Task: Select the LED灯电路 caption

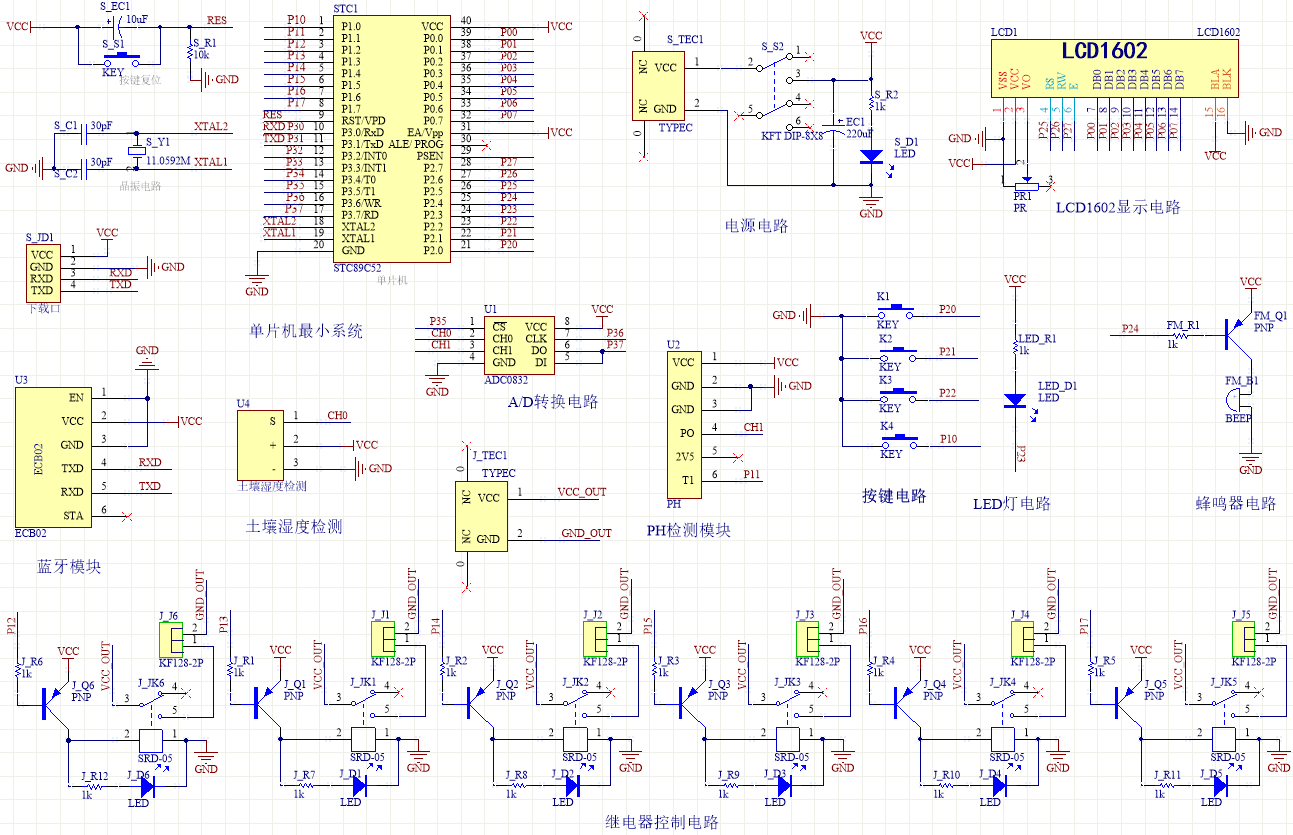Action: (1012, 503)
